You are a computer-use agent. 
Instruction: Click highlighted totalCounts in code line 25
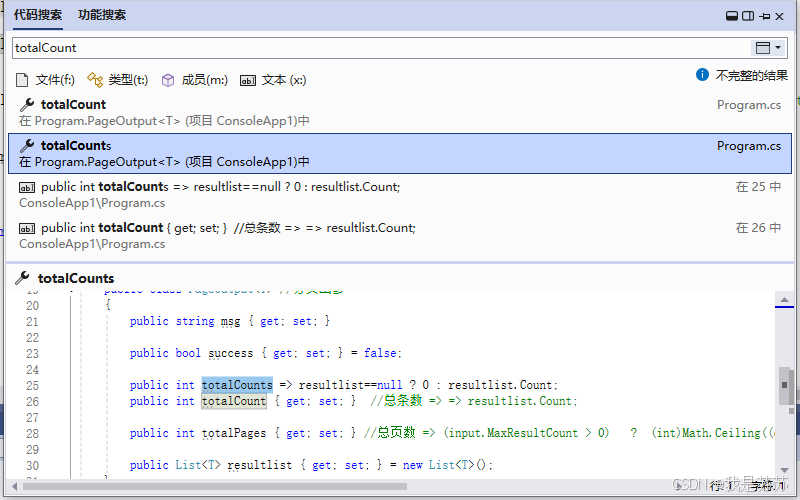pyautogui.click(x=237, y=385)
